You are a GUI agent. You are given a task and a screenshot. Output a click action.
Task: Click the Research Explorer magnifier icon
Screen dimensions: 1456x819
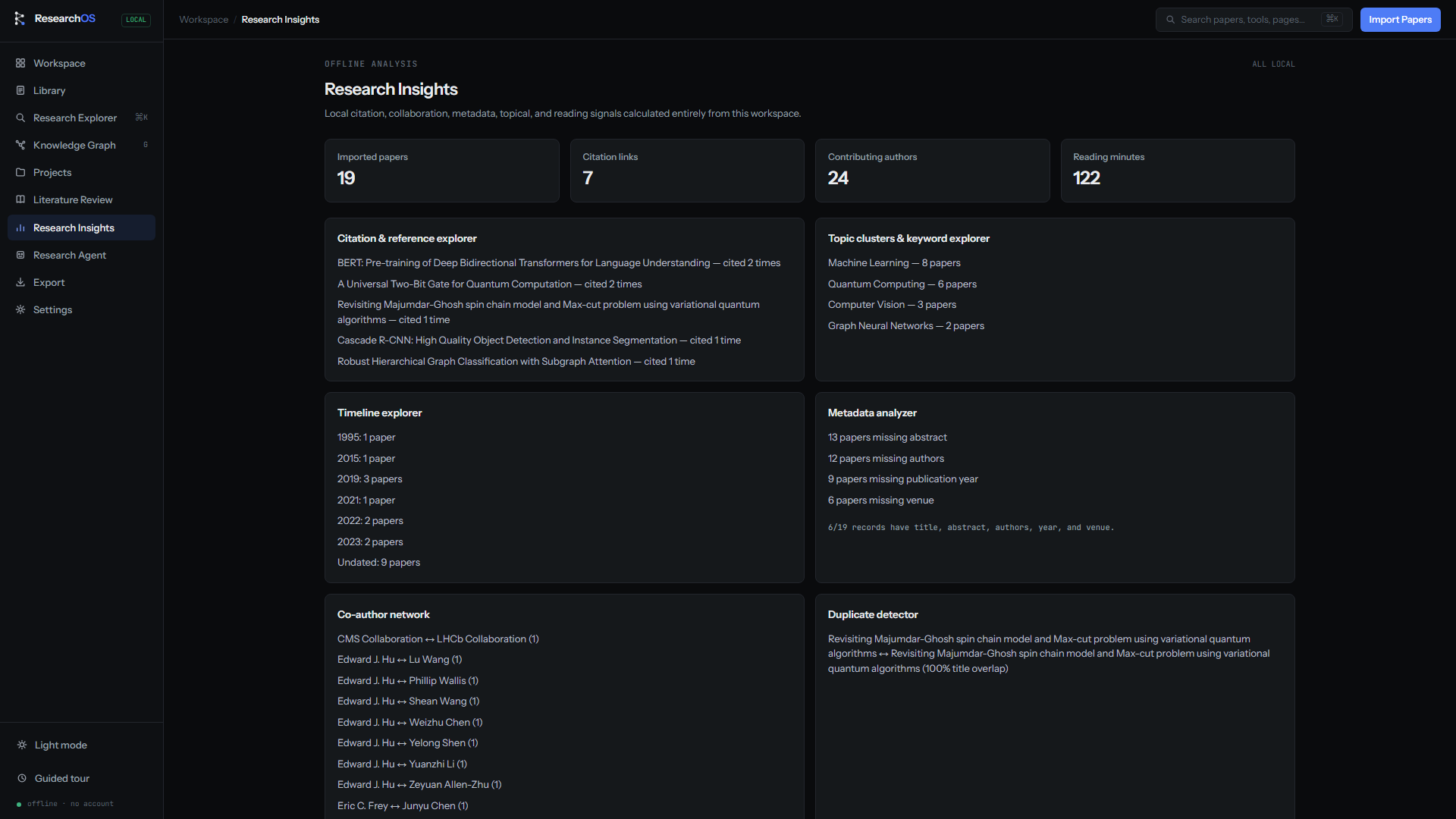[20, 118]
